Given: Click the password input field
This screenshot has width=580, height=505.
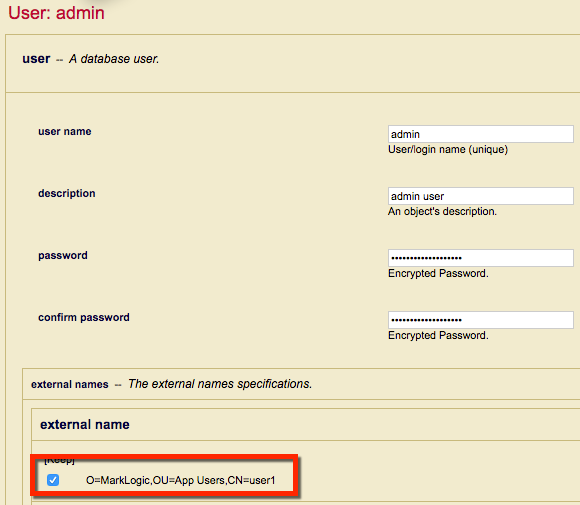Looking at the screenshot, I should tap(480, 258).
